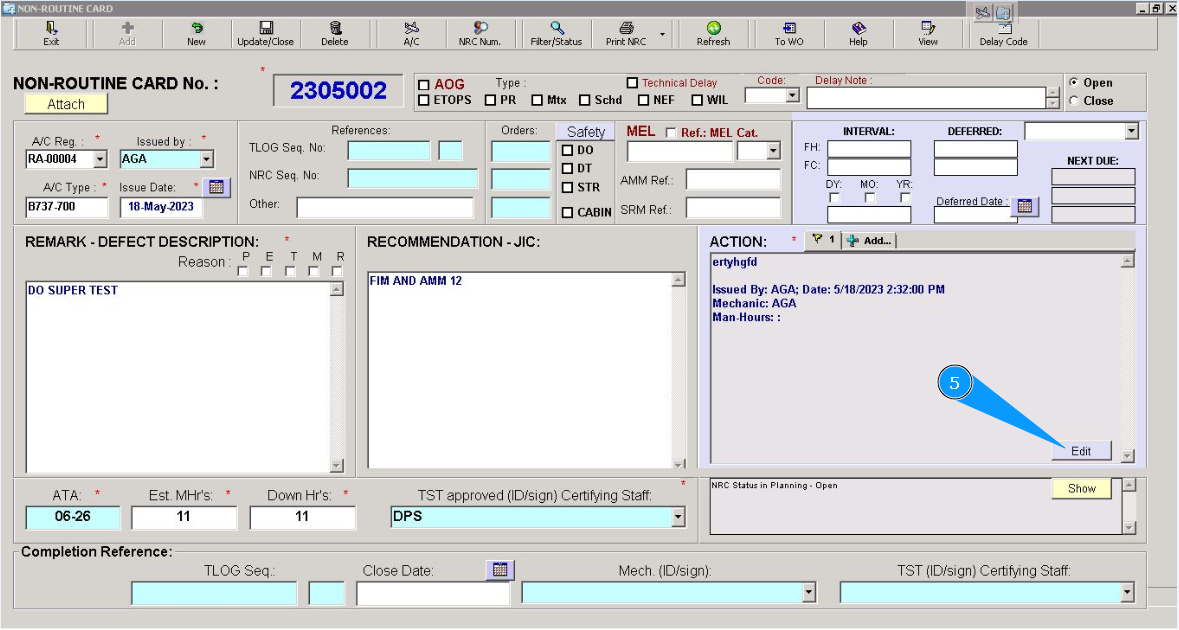Click the ATA field 06-26

(73, 517)
